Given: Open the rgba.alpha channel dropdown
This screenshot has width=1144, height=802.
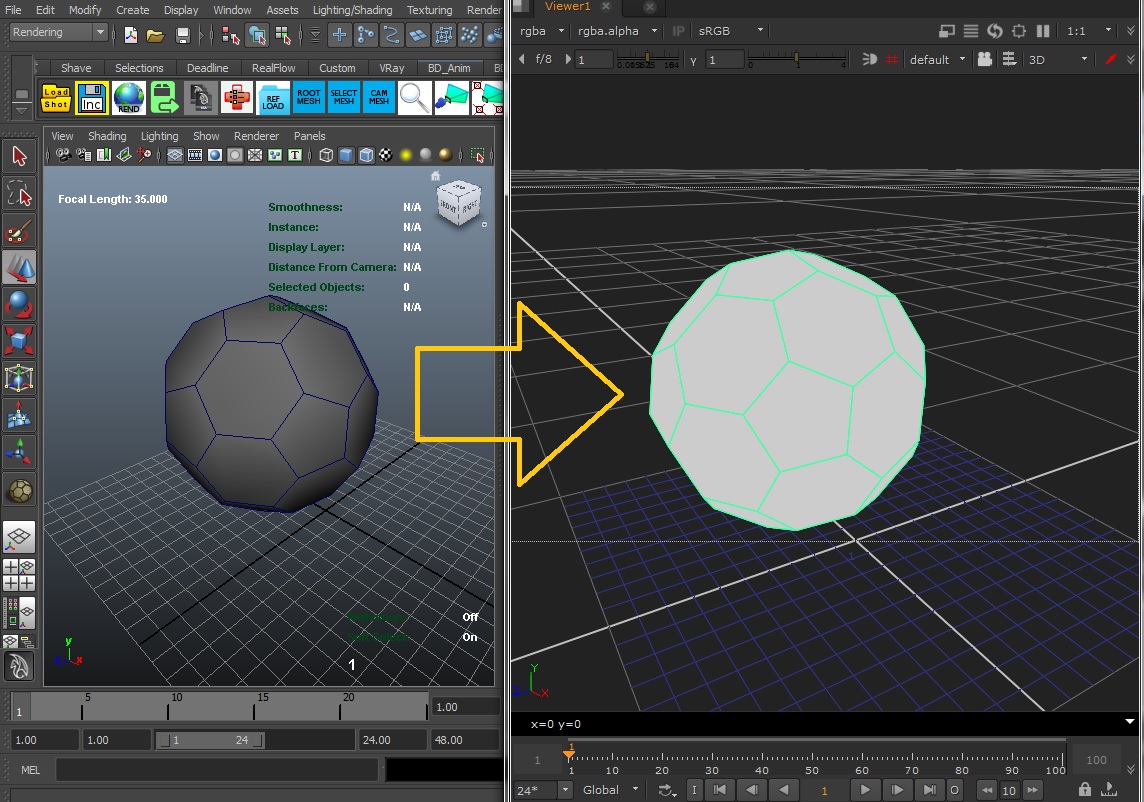Looking at the screenshot, I should click(617, 31).
